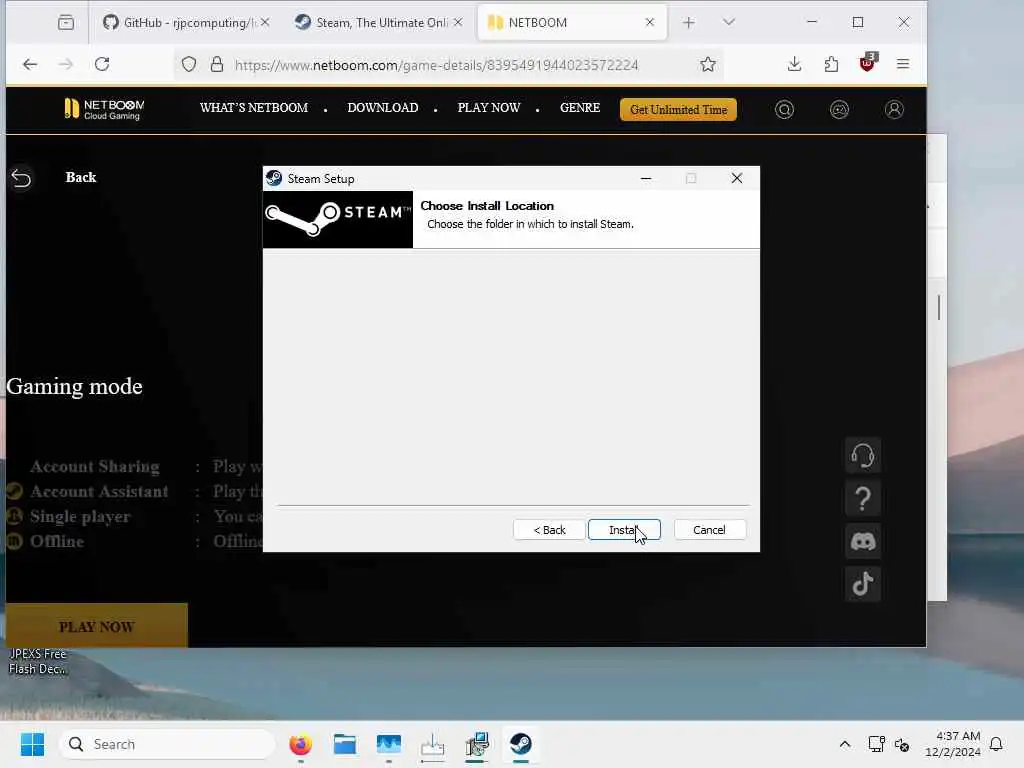The image size is (1024, 768).
Task: Open Firefox from the taskbar
Action: [300, 744]
